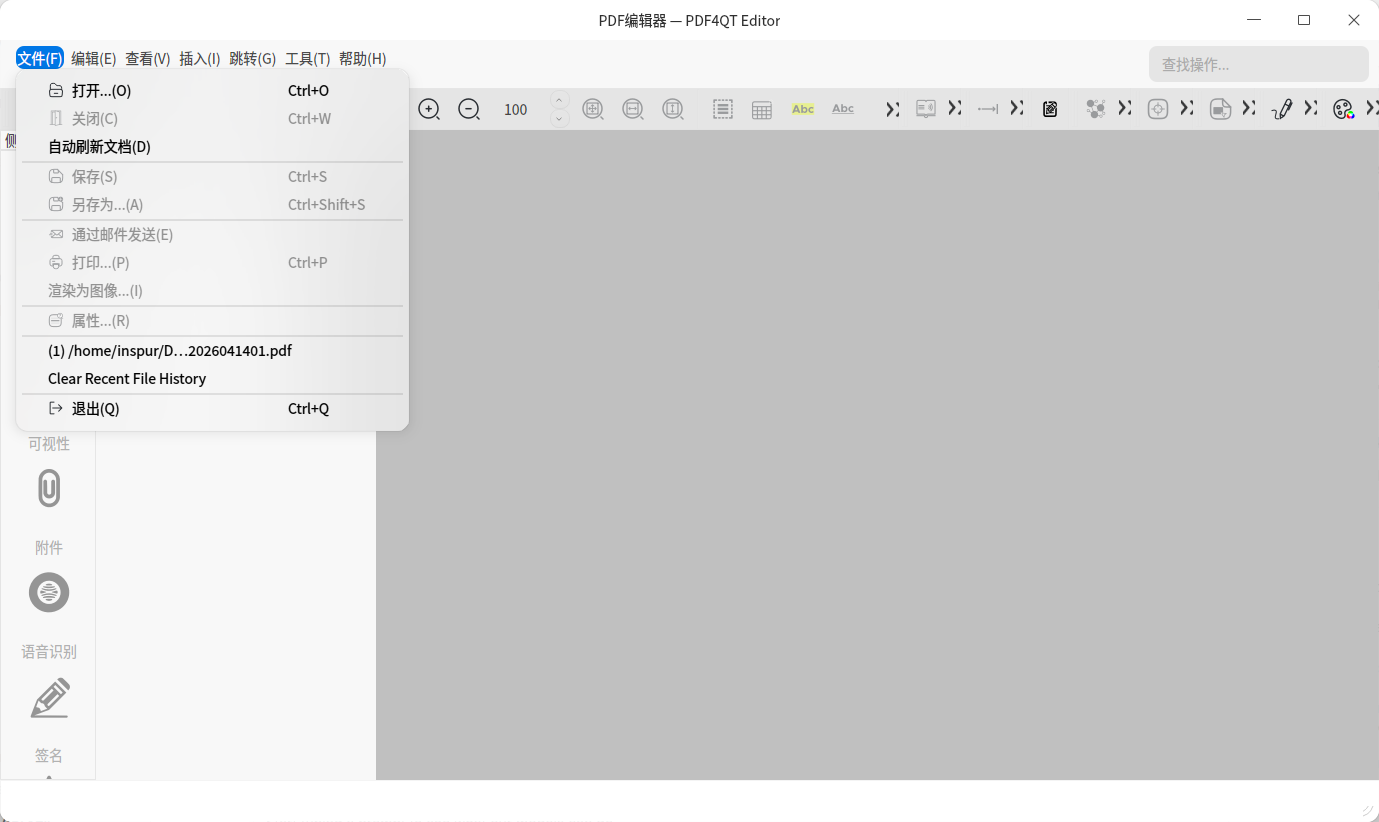Screen dimensions: 1379x822
Task: Click Clear Recent File History
Action: (x=127, y=379)
